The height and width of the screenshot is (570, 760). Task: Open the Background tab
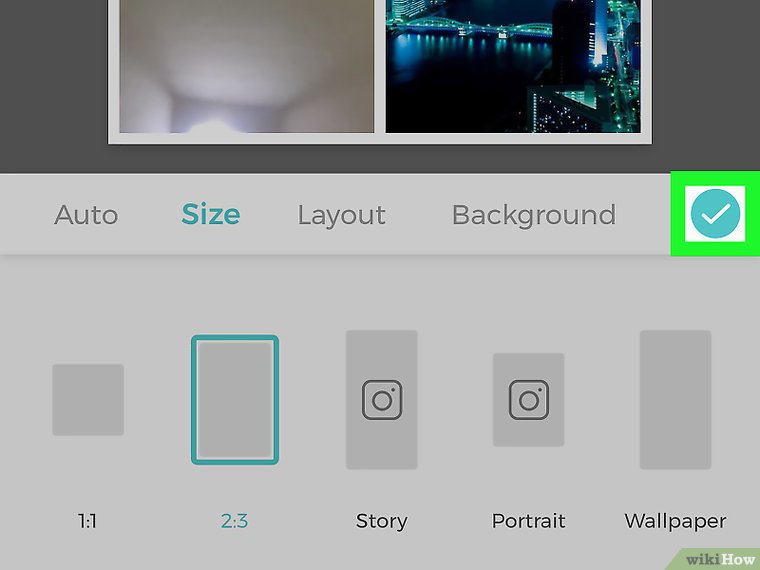(x=533, y=215)
